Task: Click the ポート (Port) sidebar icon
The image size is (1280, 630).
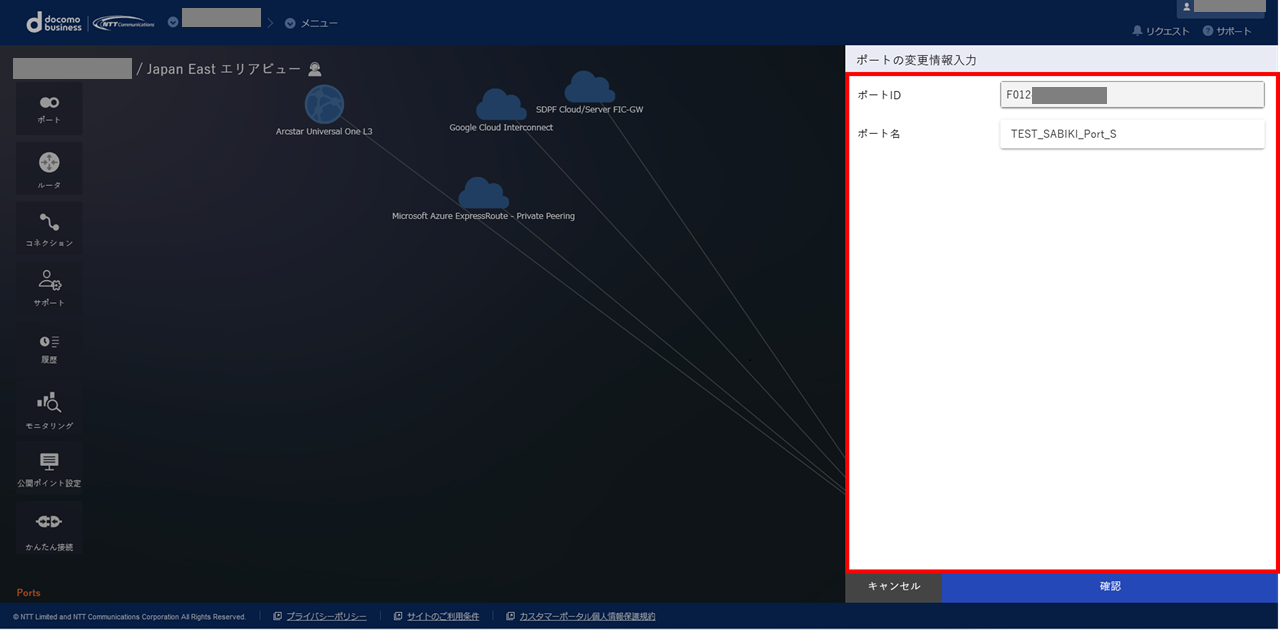Action: coord(49,108)
